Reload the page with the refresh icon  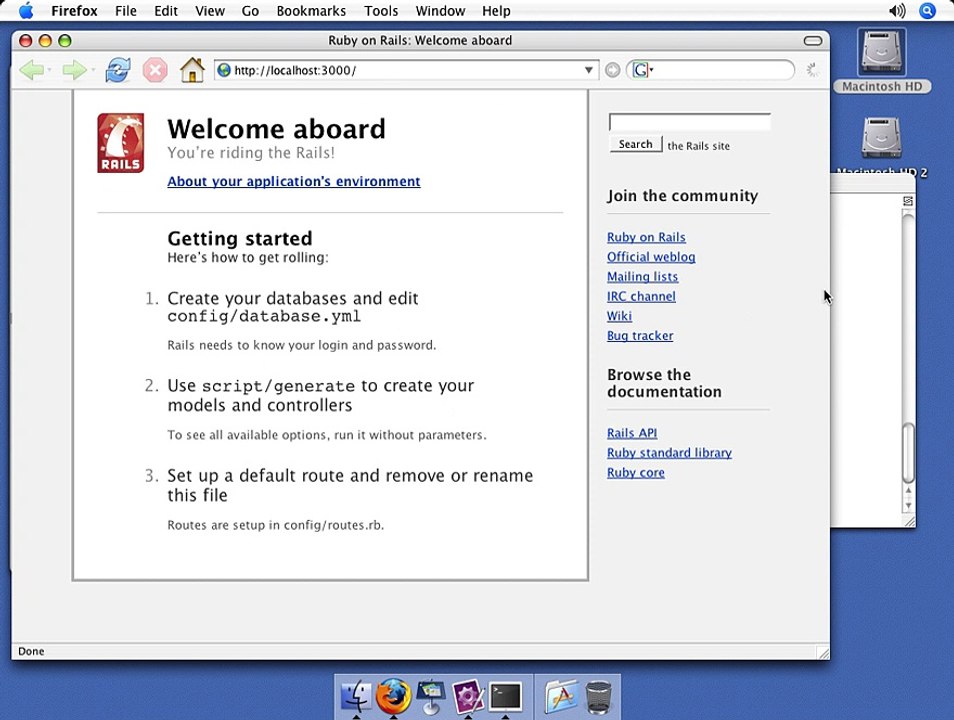(117, 70)
